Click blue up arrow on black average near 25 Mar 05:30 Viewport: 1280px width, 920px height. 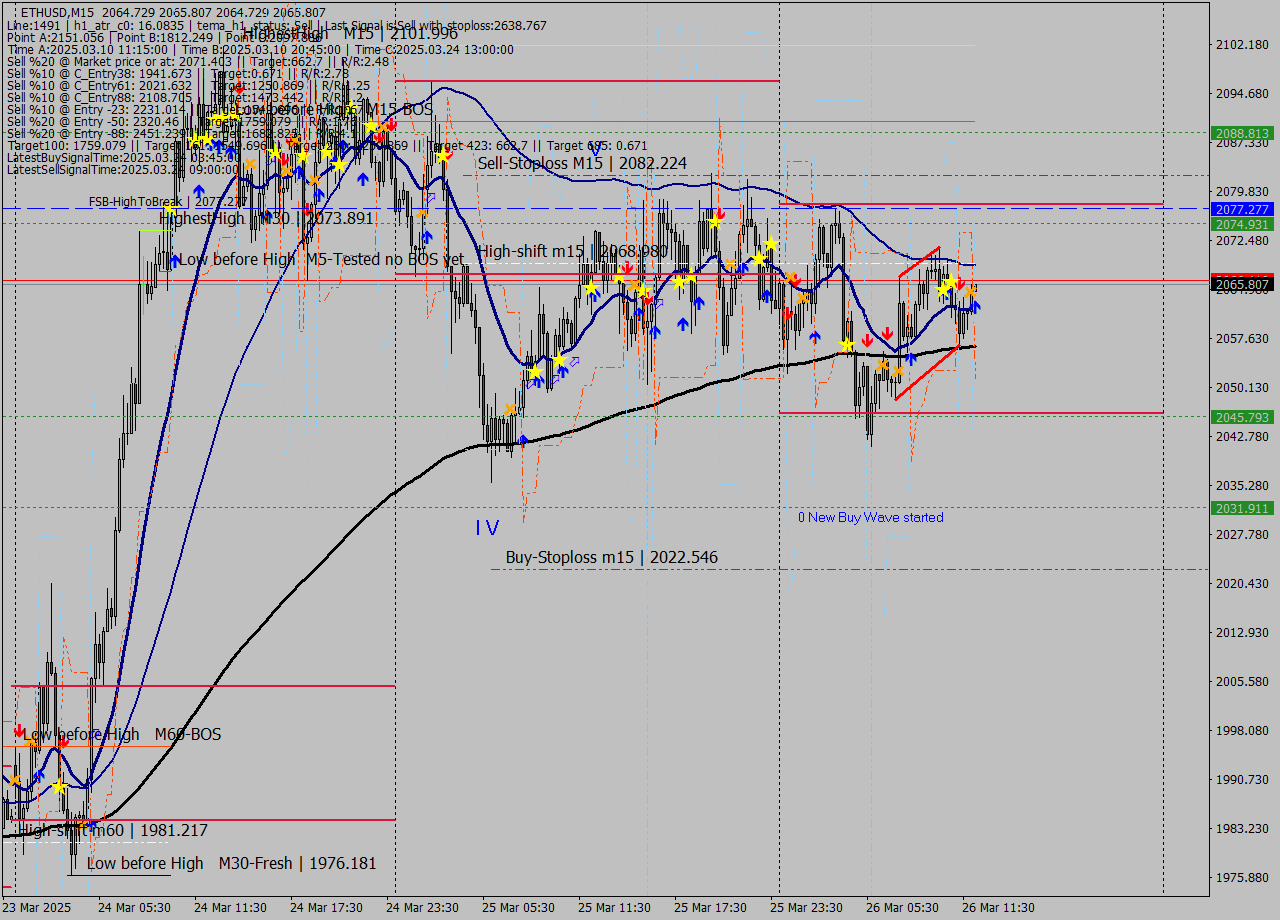[523, 439]
